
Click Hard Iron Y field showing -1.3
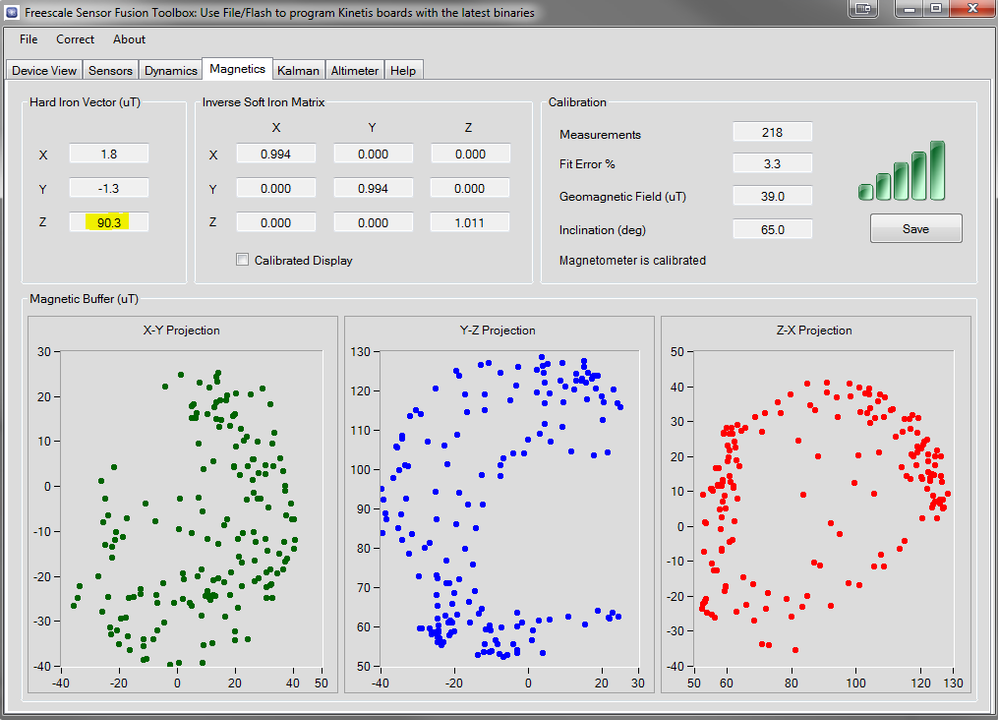[x=109, y=188]
